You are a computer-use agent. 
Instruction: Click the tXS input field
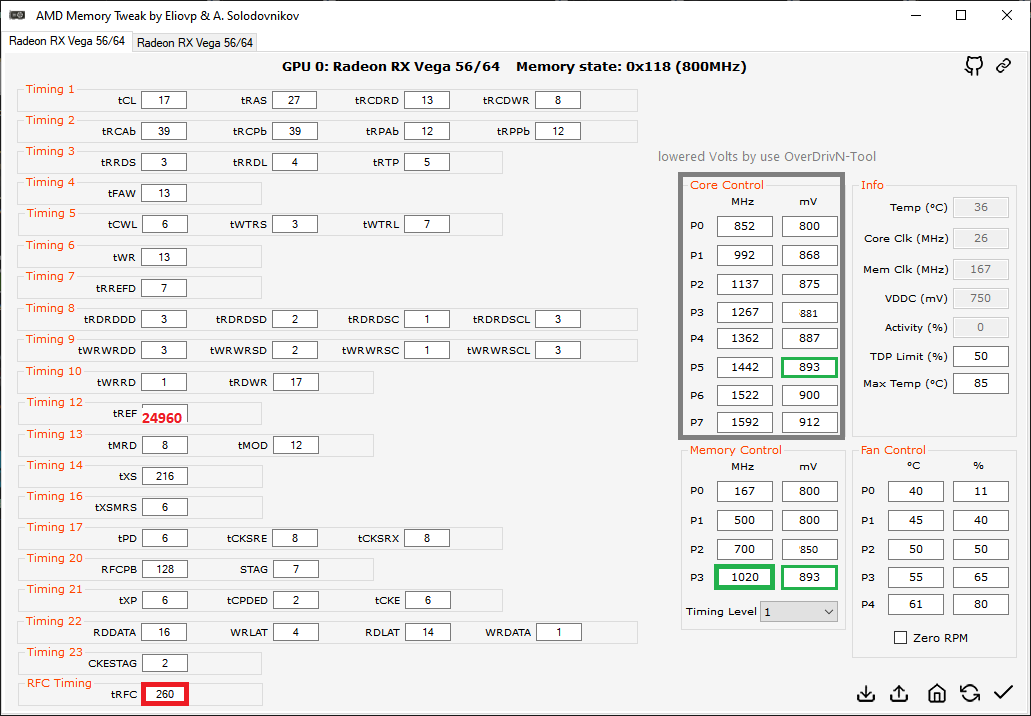pyautogui.click(x=164, y=476)
